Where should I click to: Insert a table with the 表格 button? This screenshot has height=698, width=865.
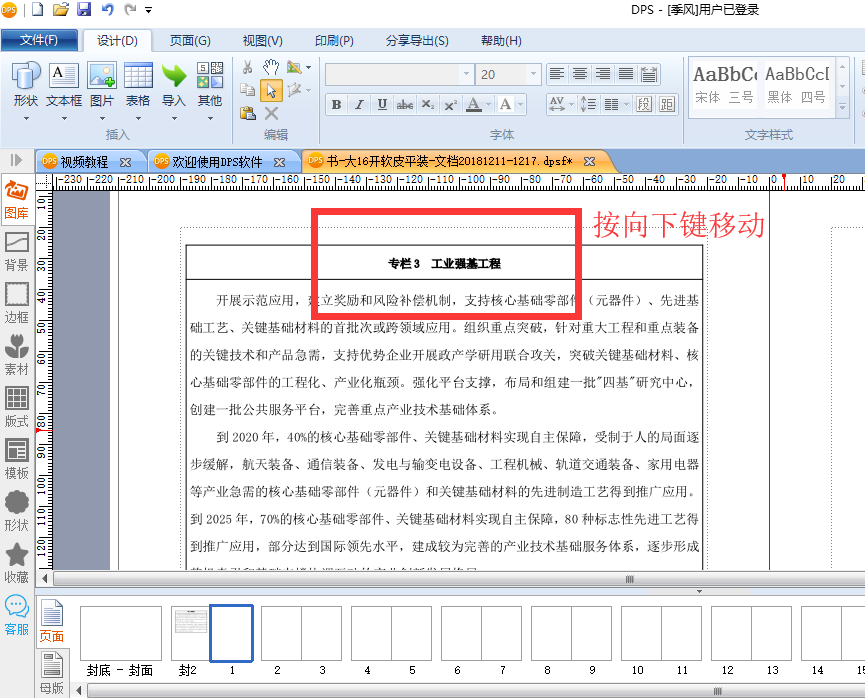coord(138,91)
